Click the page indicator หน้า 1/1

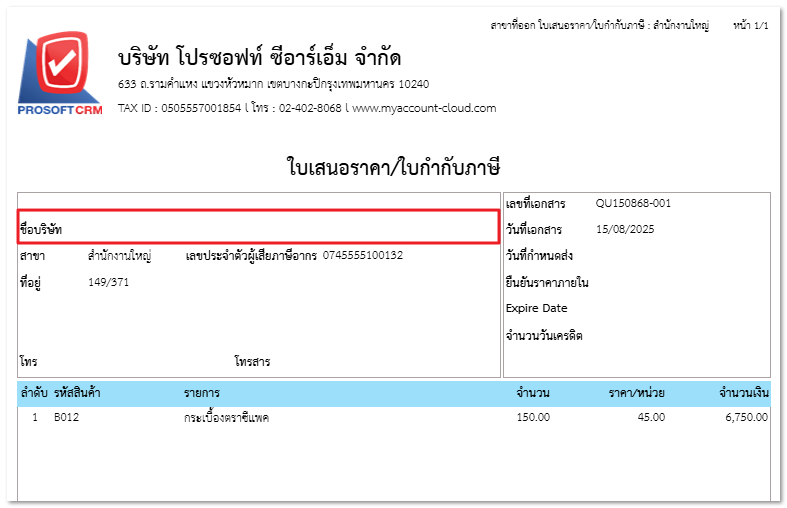[x=750, y=24]
